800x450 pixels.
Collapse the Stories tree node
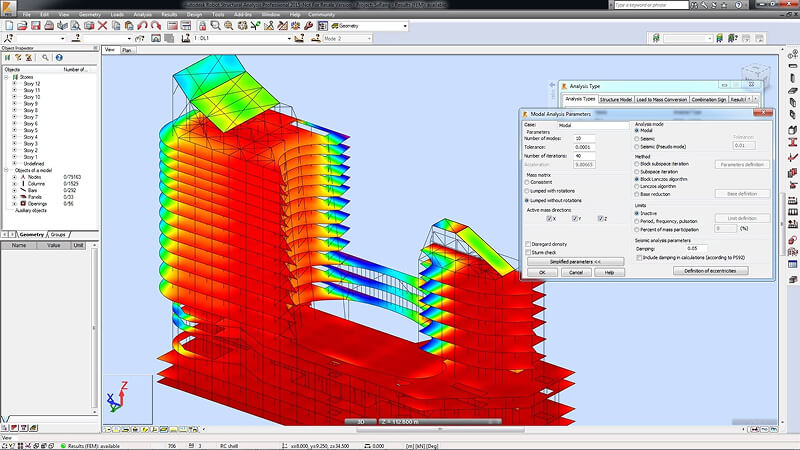[7, 77]
